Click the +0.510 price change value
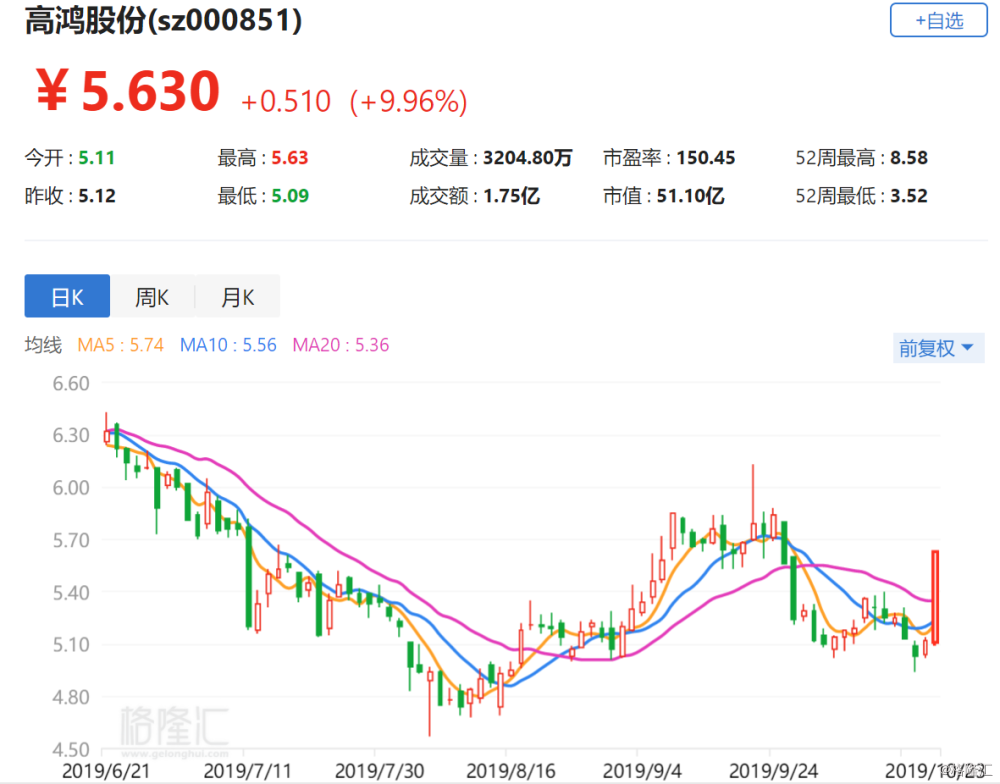The image size is (1000, 784). pyautogui.click(x=286, y=101)
